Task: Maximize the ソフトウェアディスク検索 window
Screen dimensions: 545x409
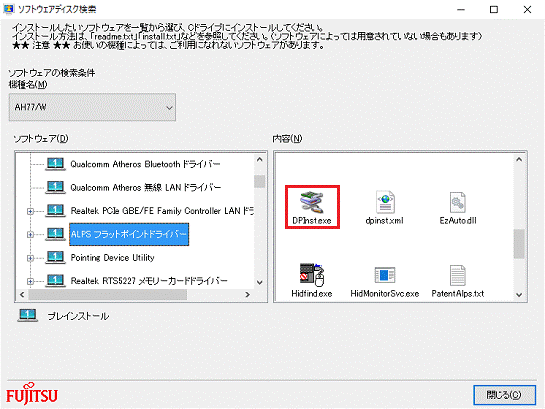Action: [494, 9]
